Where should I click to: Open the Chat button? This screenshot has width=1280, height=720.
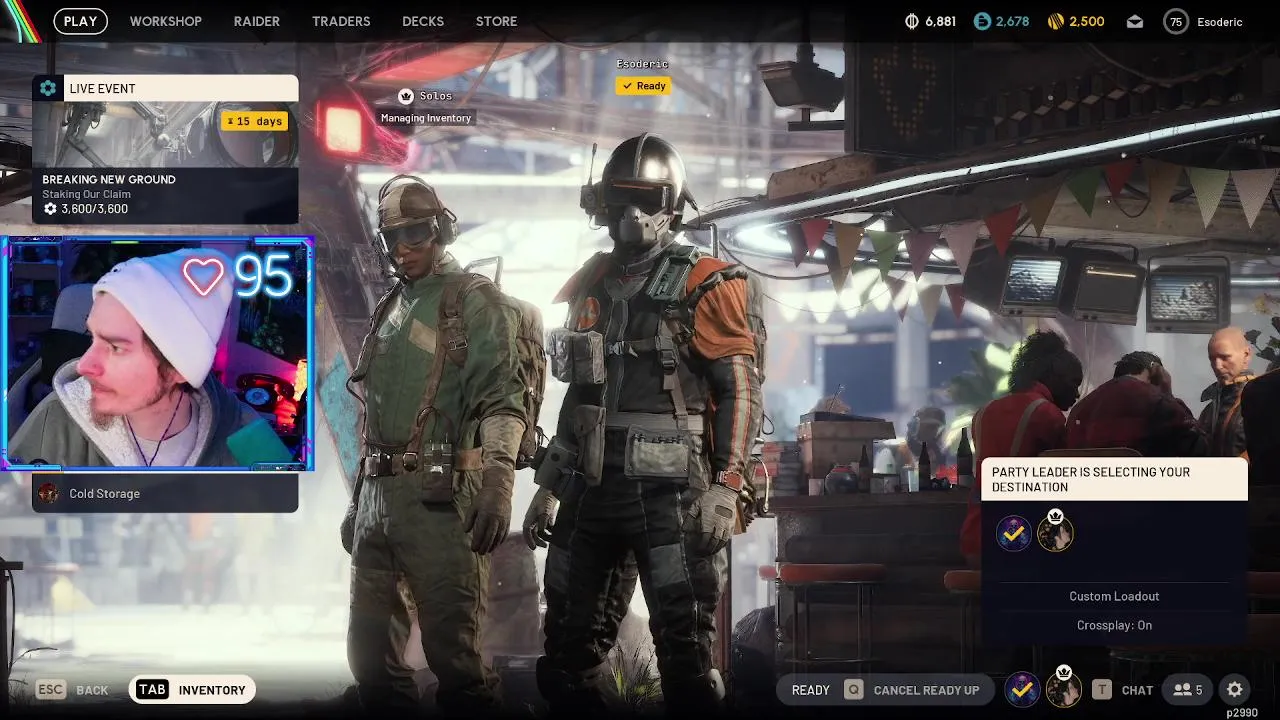pos(1123,690)
